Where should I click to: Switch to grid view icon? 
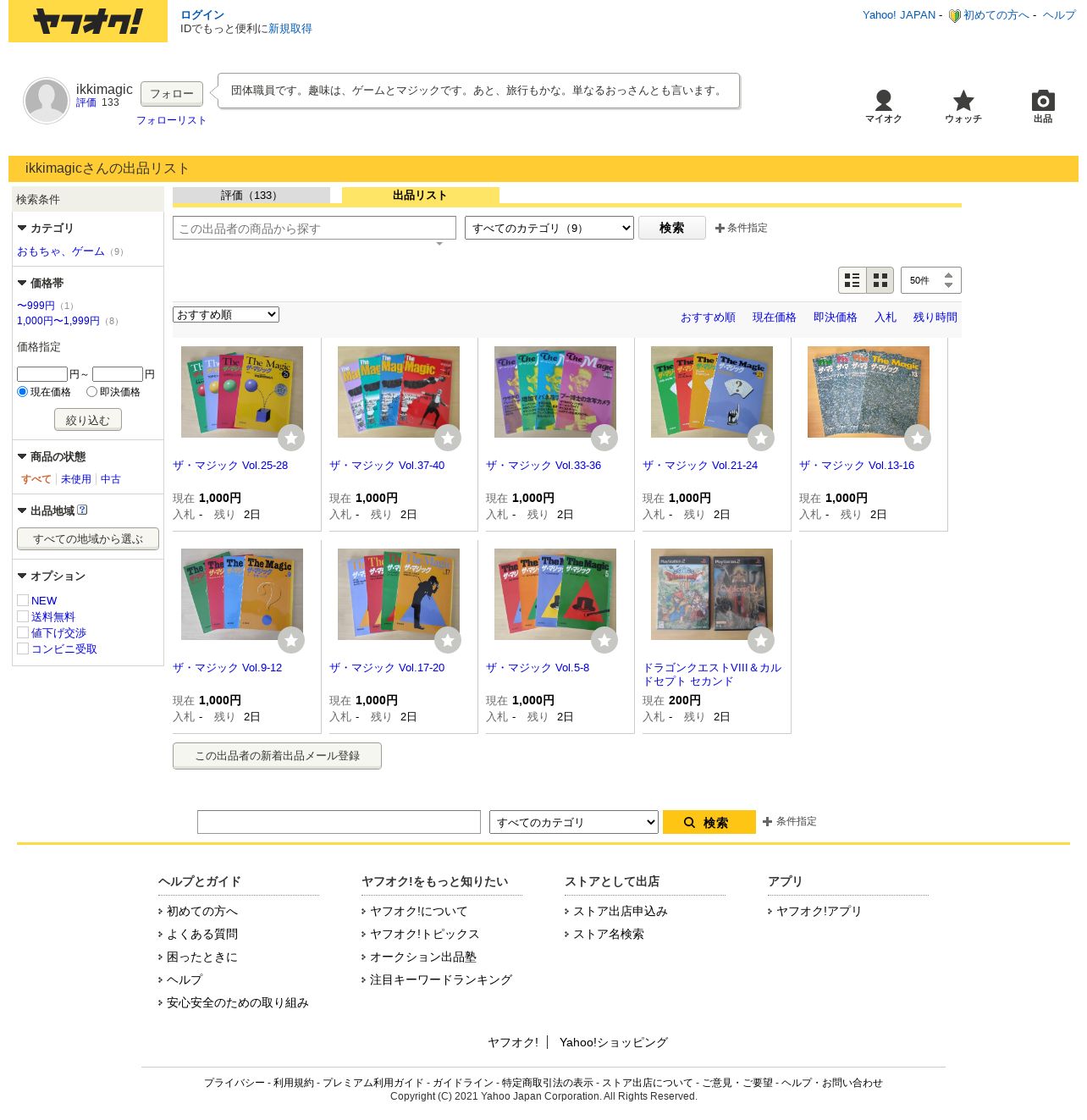point(880,280)
